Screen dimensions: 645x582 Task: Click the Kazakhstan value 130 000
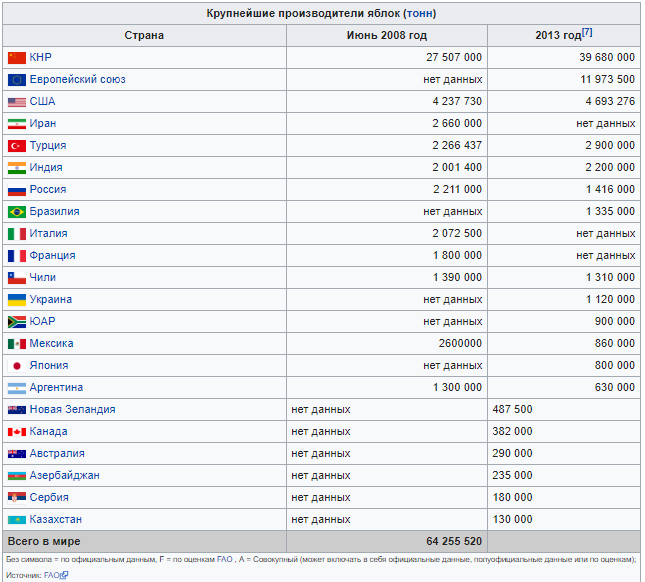(x=513, y=520)
